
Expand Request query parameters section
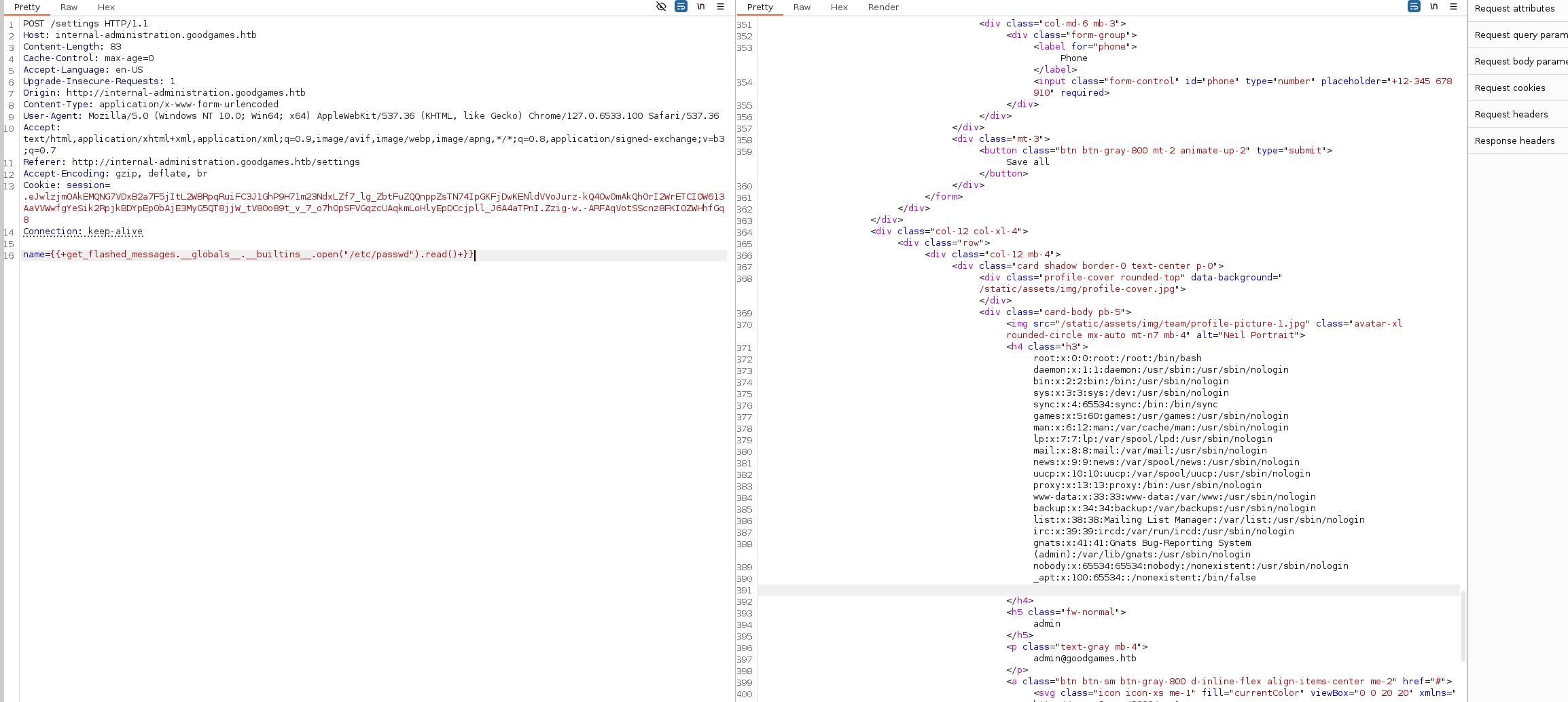pyautogui.click(x=1518, y=35)
